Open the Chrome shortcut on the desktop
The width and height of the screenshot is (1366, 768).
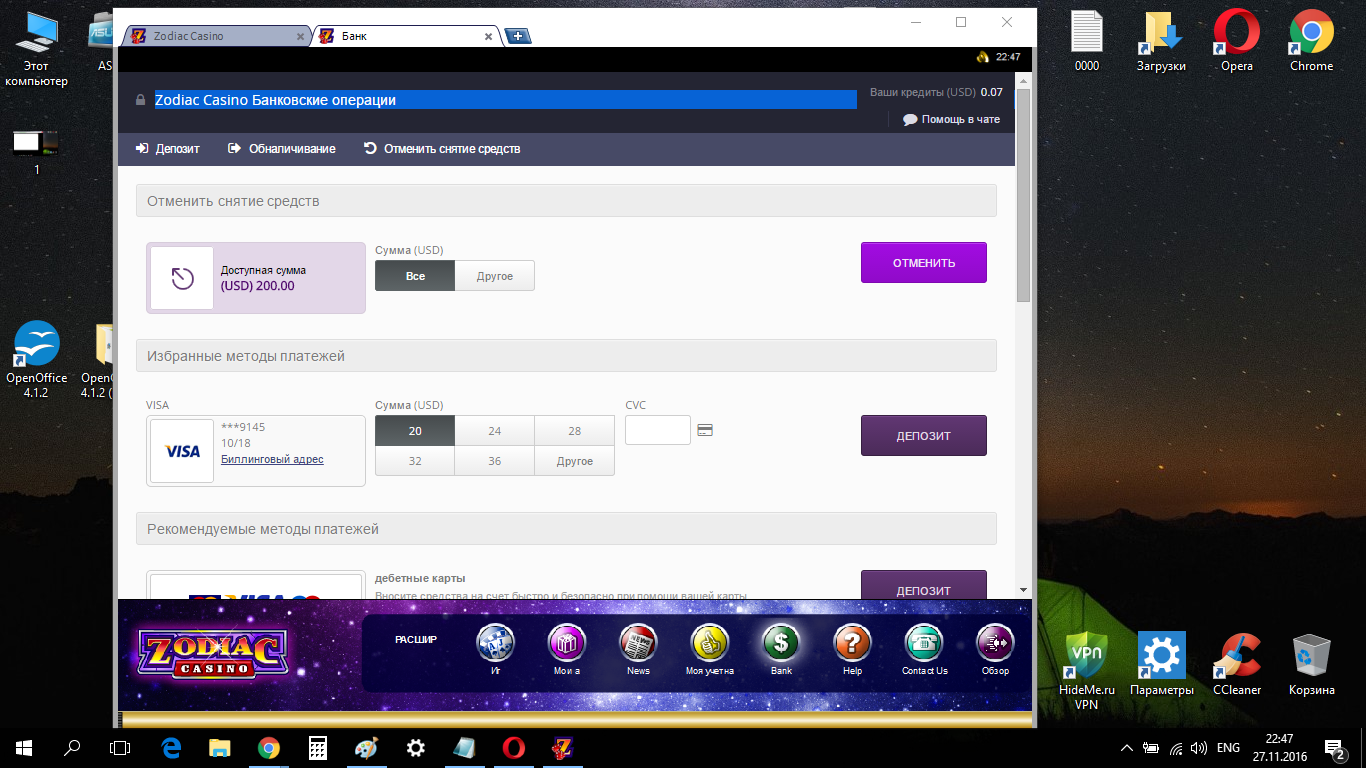point(1311,41)
